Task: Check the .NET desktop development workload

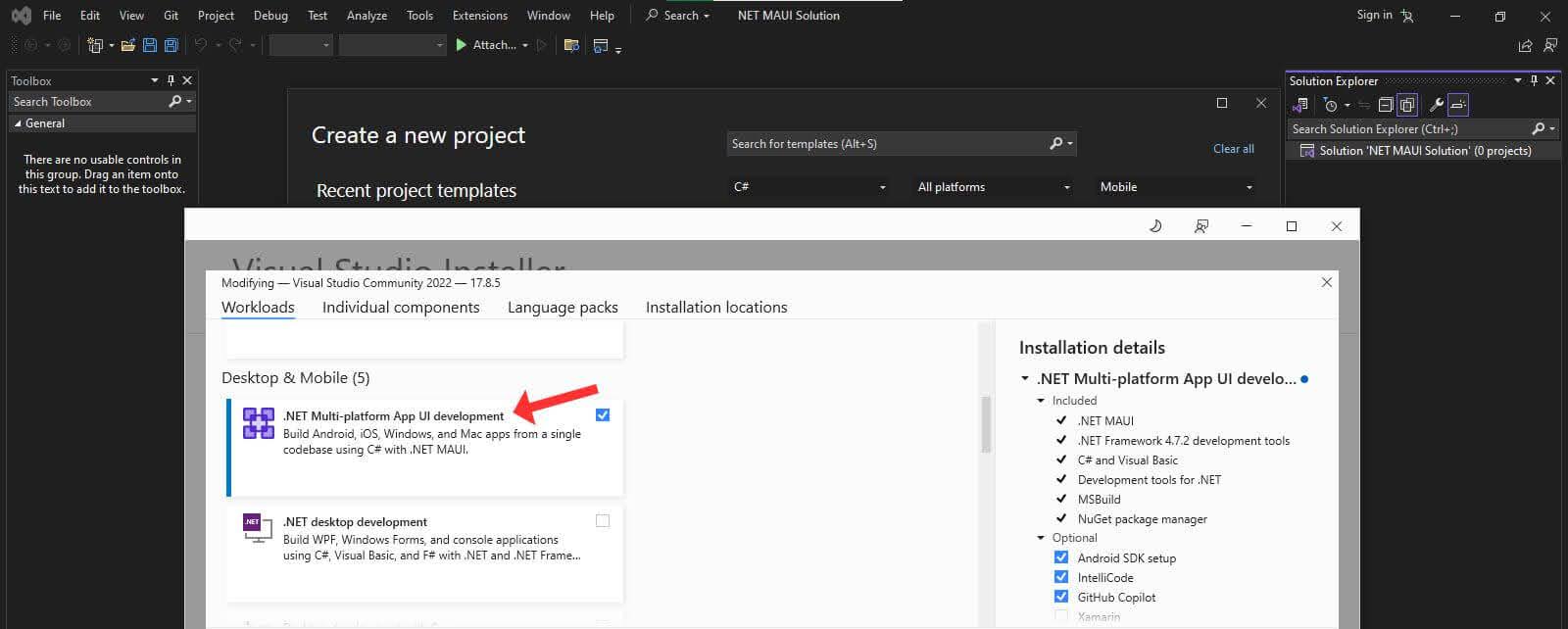Action: coord(603,521)
